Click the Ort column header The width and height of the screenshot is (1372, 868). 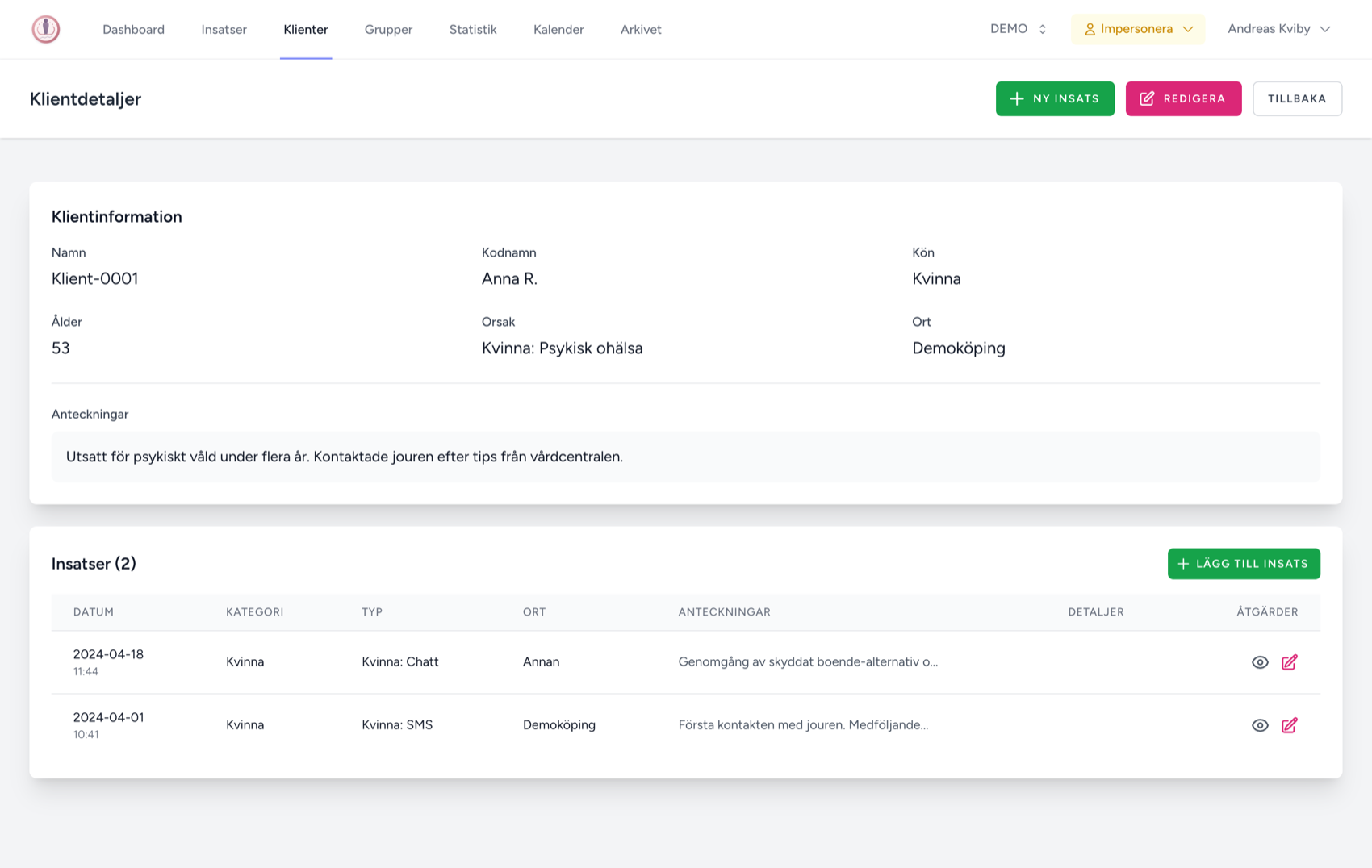pyautogui.click(x=534, y=612)
